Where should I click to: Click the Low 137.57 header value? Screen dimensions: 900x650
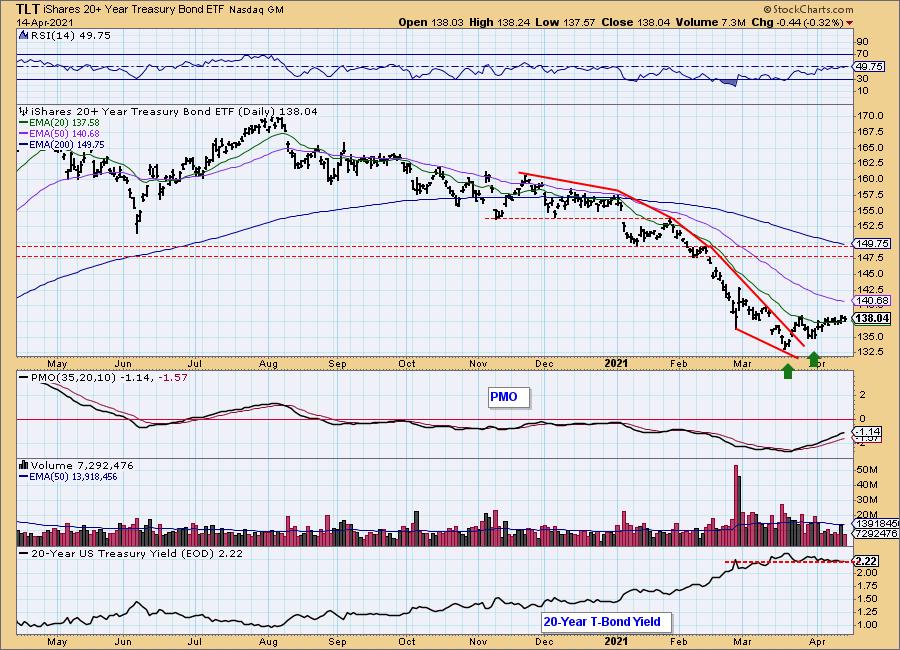[x=565, y=22]
